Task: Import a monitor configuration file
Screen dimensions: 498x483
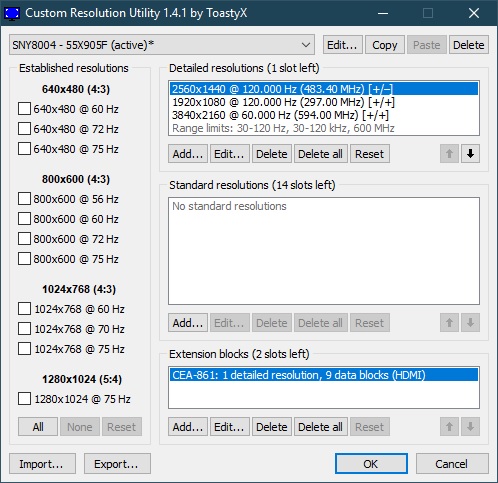Action: point(42,463)
